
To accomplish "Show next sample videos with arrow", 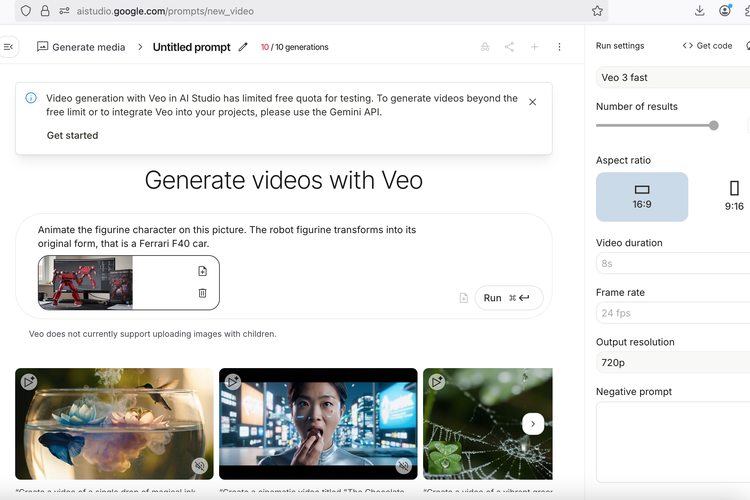I will tap(533, 424).
